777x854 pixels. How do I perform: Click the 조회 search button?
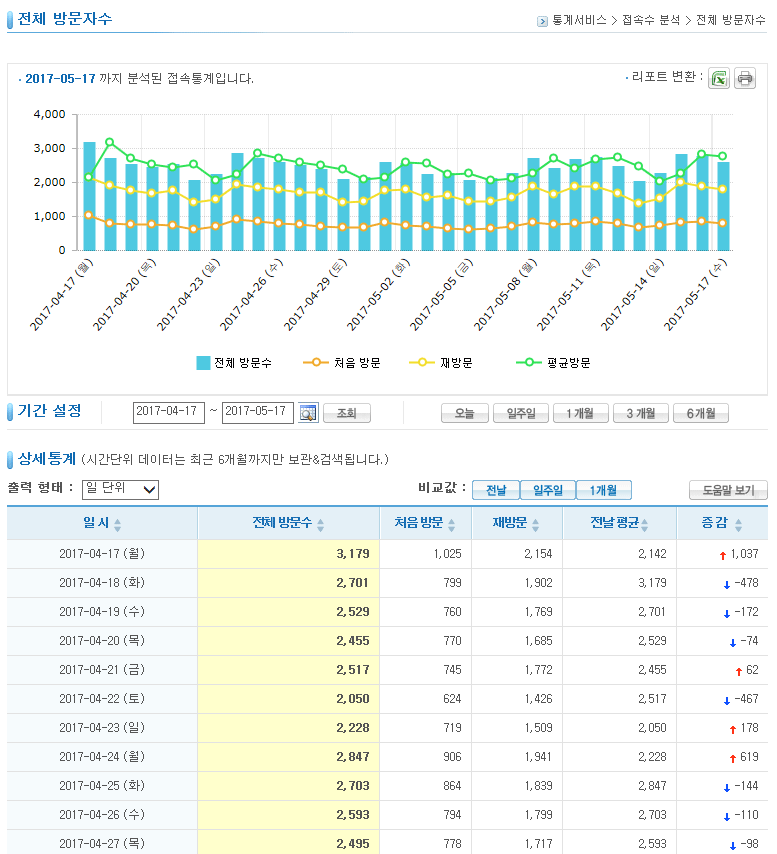coord(346,413)
